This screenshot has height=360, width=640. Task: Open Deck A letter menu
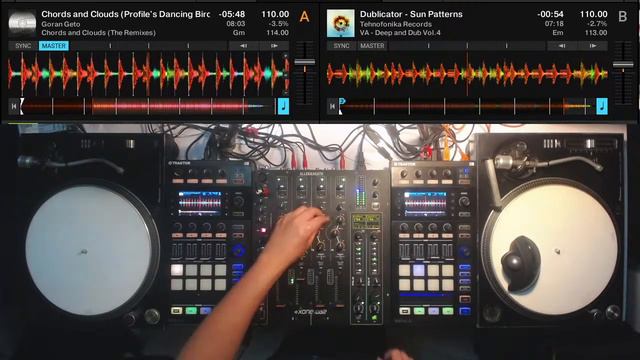304,17
